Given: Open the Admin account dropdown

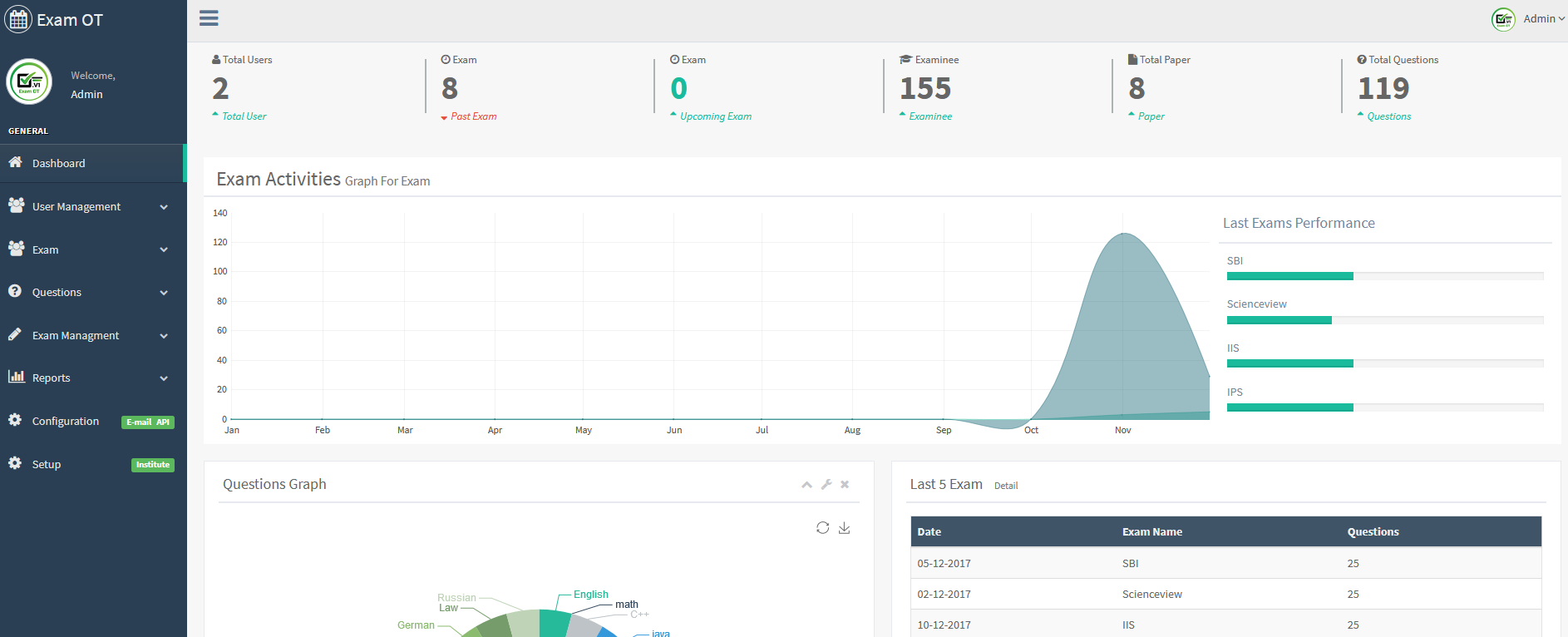Looking at the screenshot, I should [1544, 18].
